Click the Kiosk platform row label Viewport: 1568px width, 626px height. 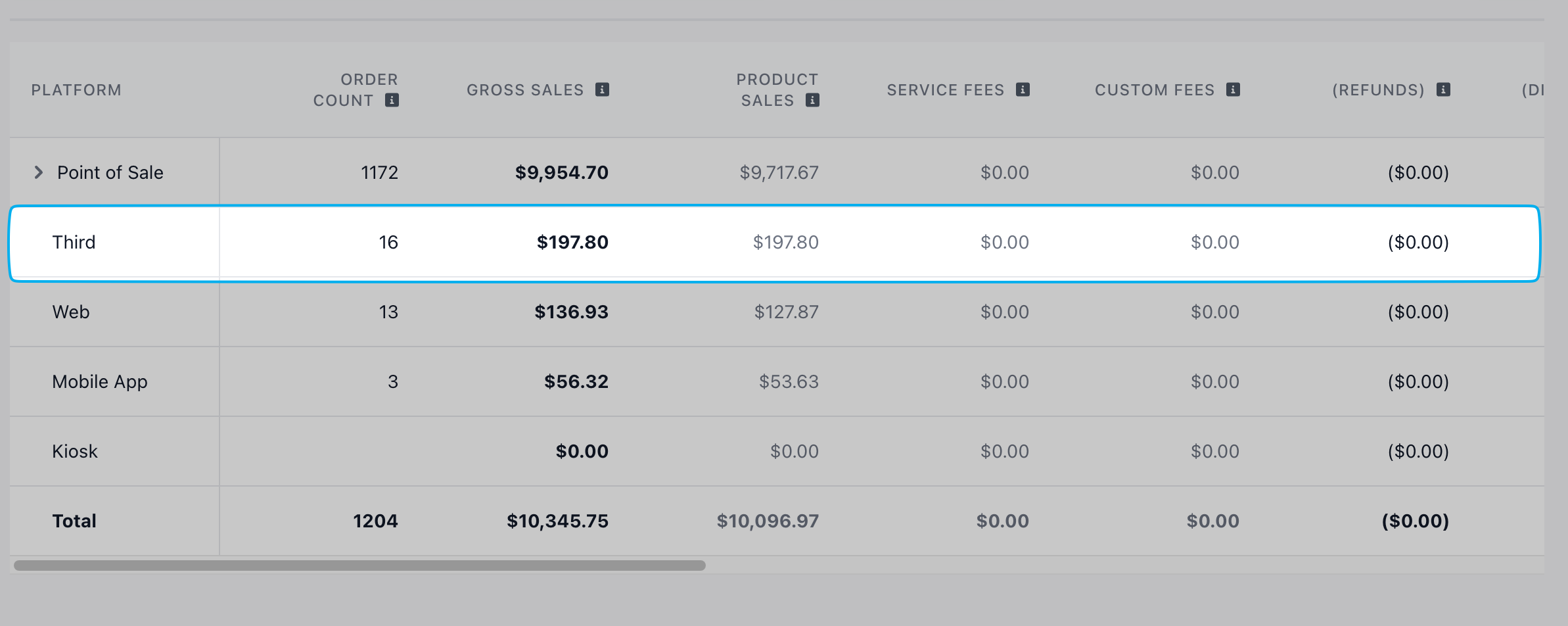(x=75, y=451)
